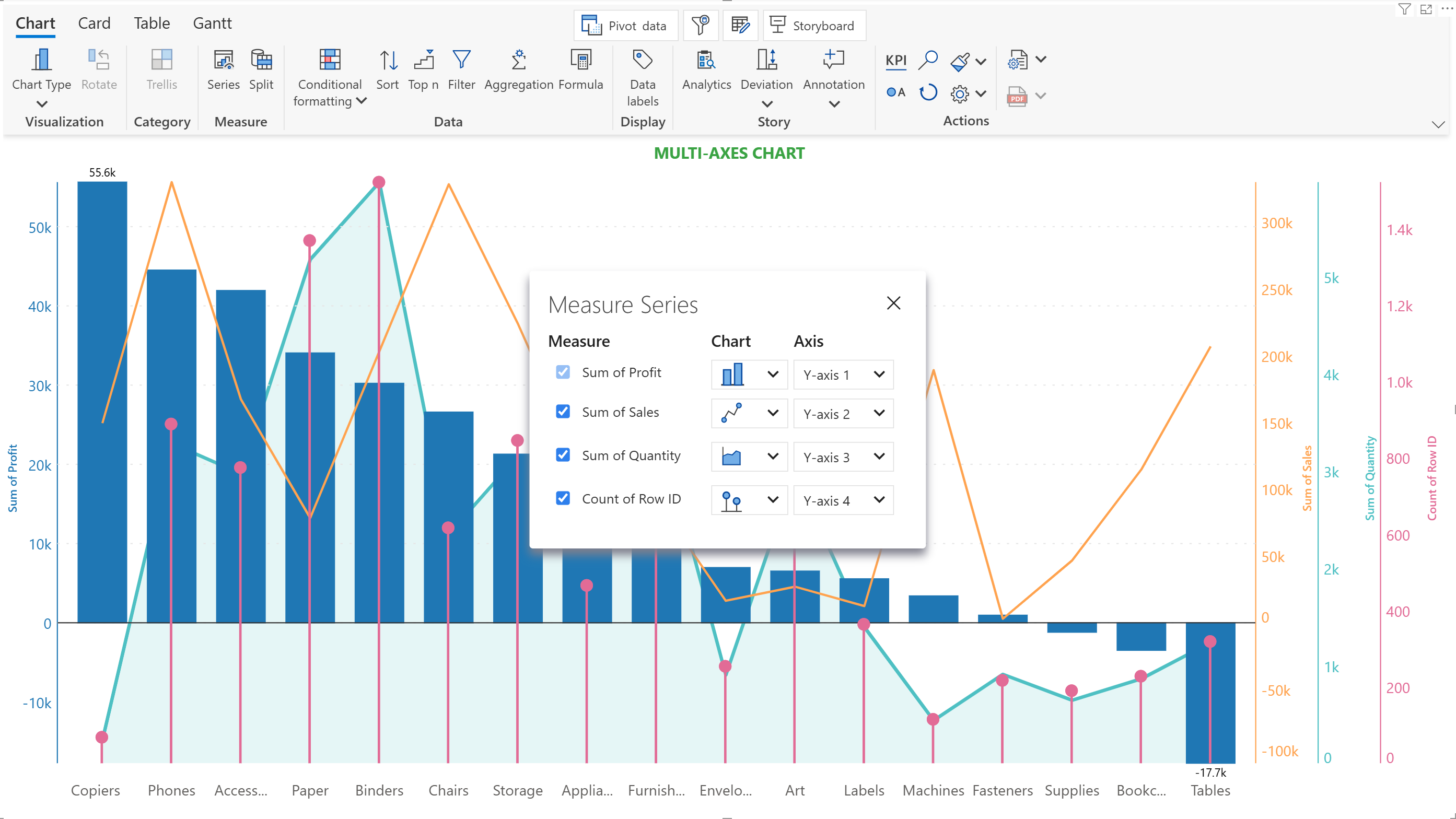The image size is (1456, 819).
Task: Open the Series measure icon
Action: click(223, 61)
